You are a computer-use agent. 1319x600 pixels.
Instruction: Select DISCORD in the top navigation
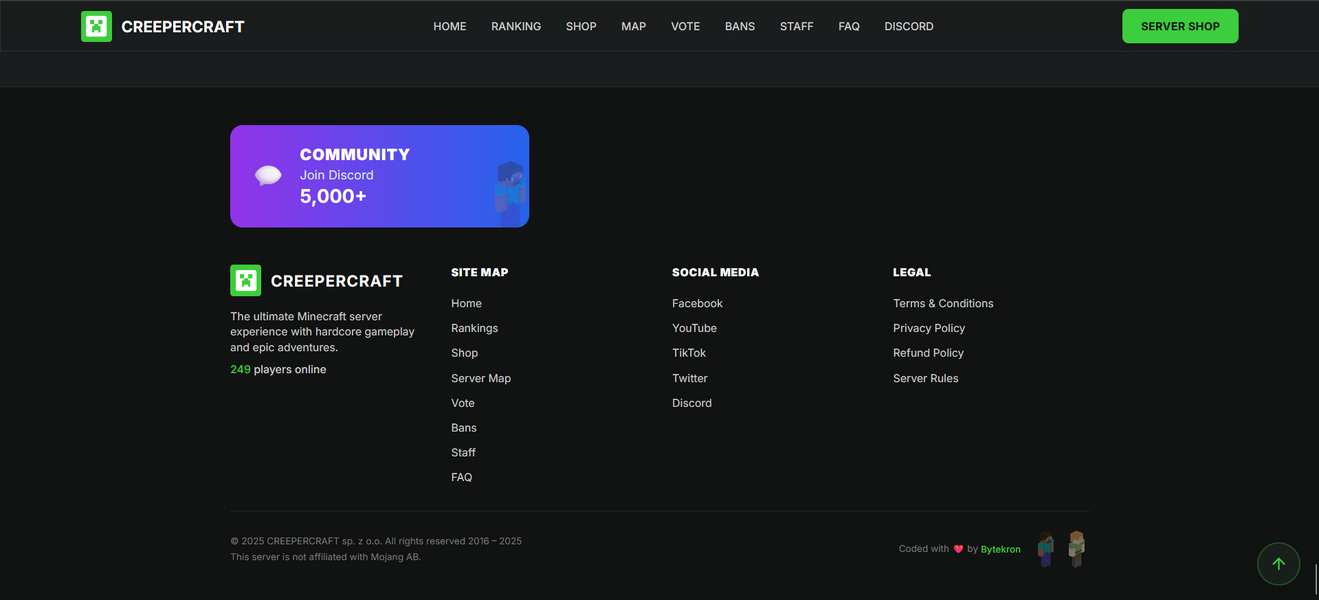909,26
